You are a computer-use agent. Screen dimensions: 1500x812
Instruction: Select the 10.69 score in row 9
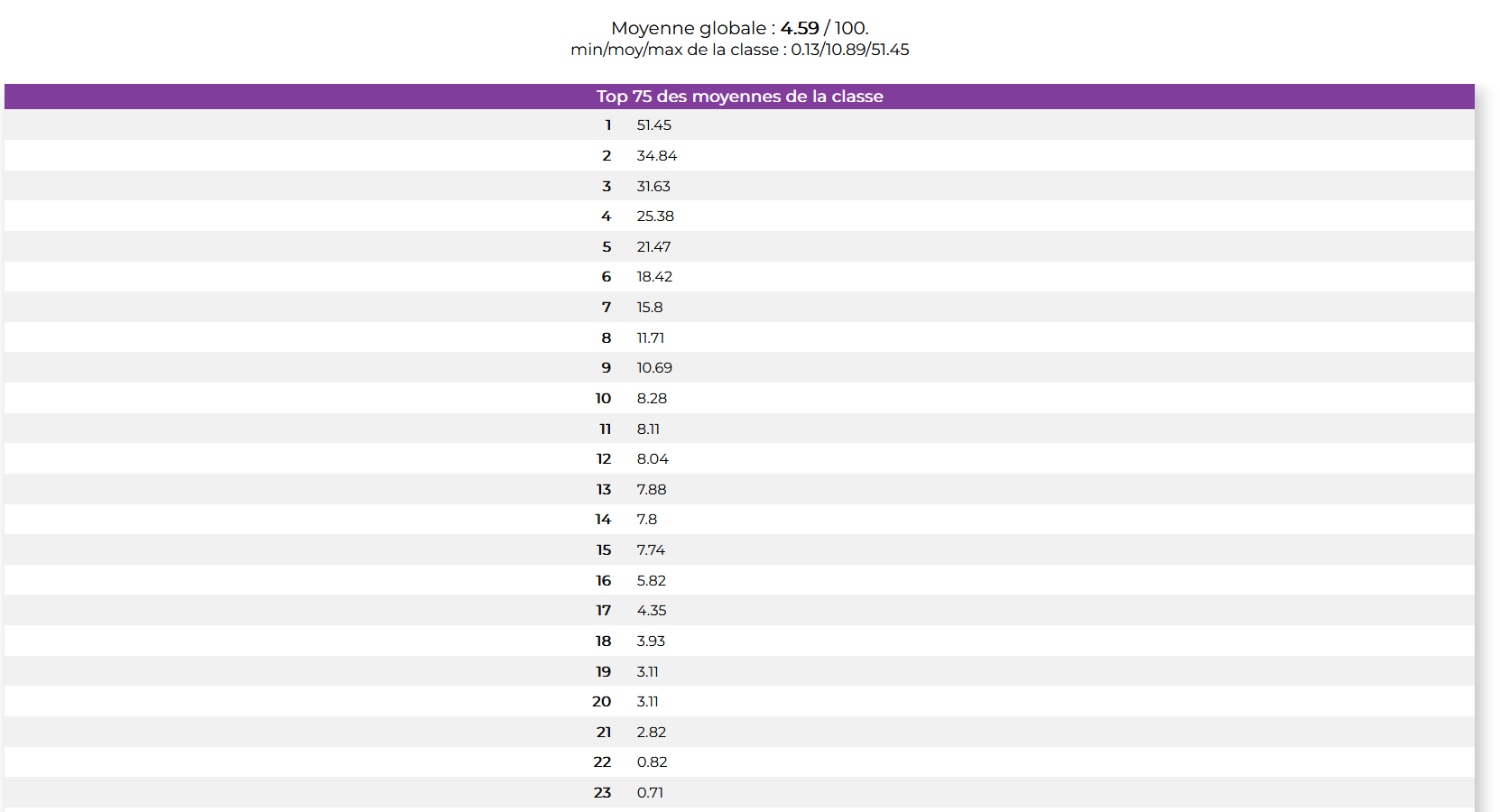tap(654, 368)
